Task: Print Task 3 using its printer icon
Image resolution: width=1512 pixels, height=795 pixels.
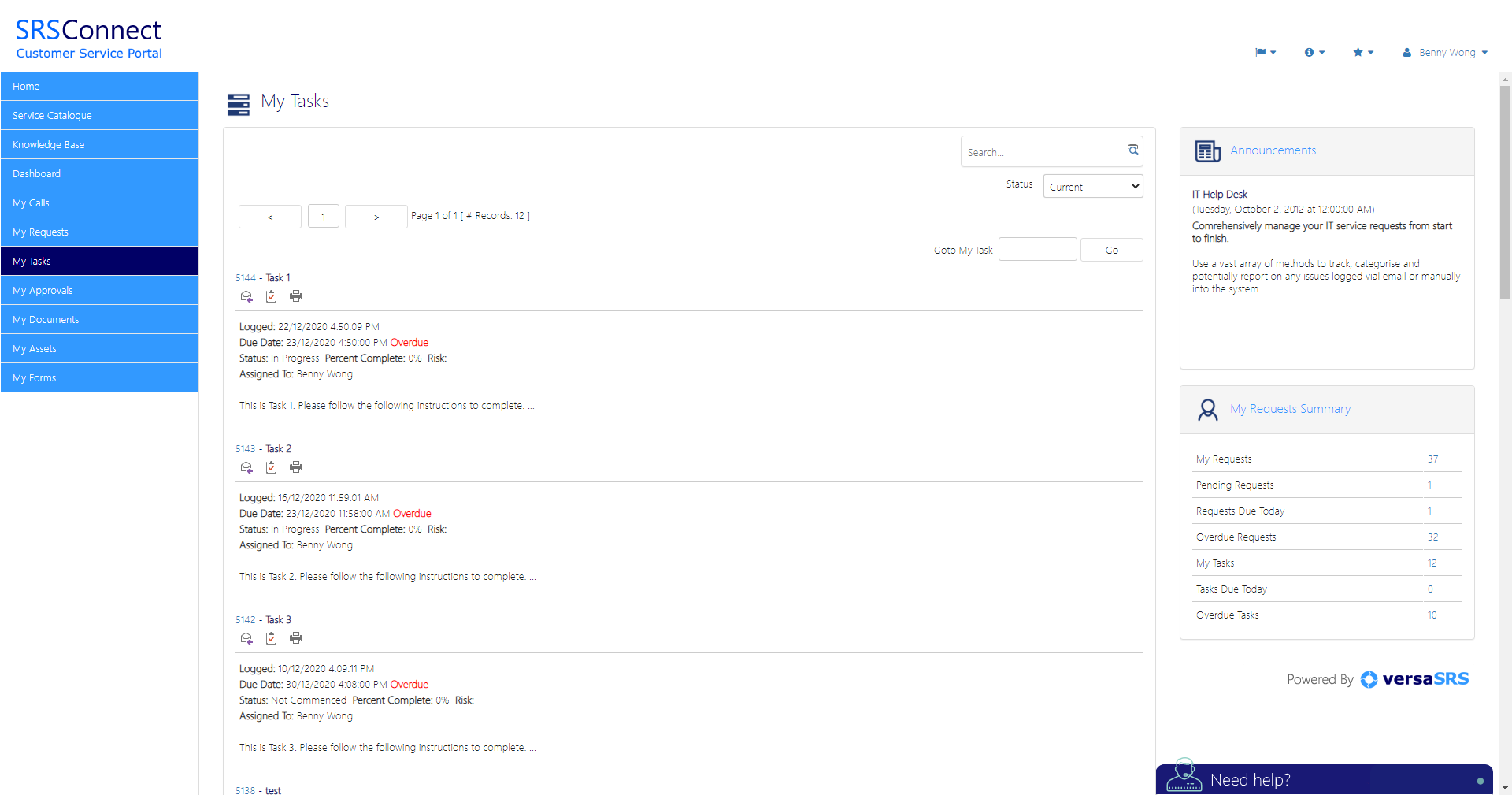Action: click(x=296, y=638)
